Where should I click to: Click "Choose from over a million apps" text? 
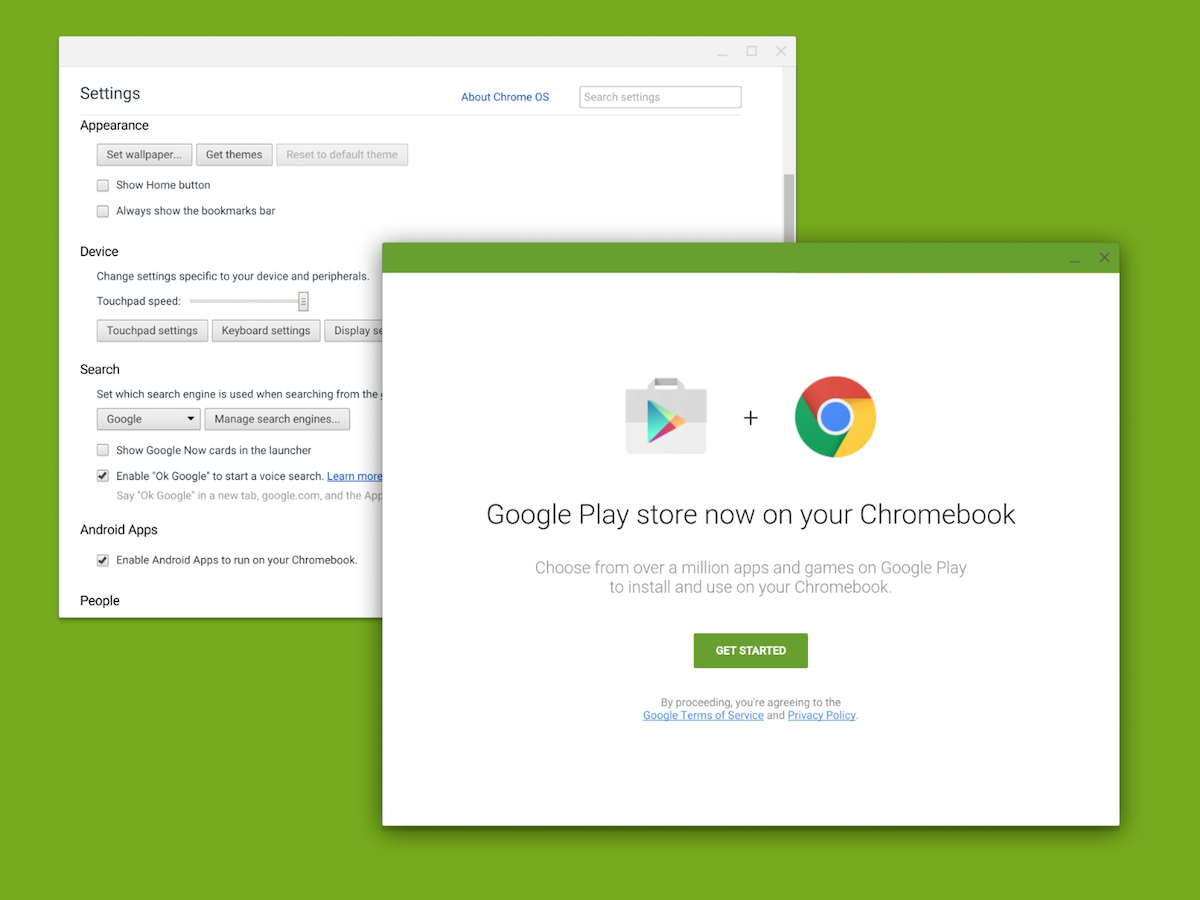pos(751,577)
